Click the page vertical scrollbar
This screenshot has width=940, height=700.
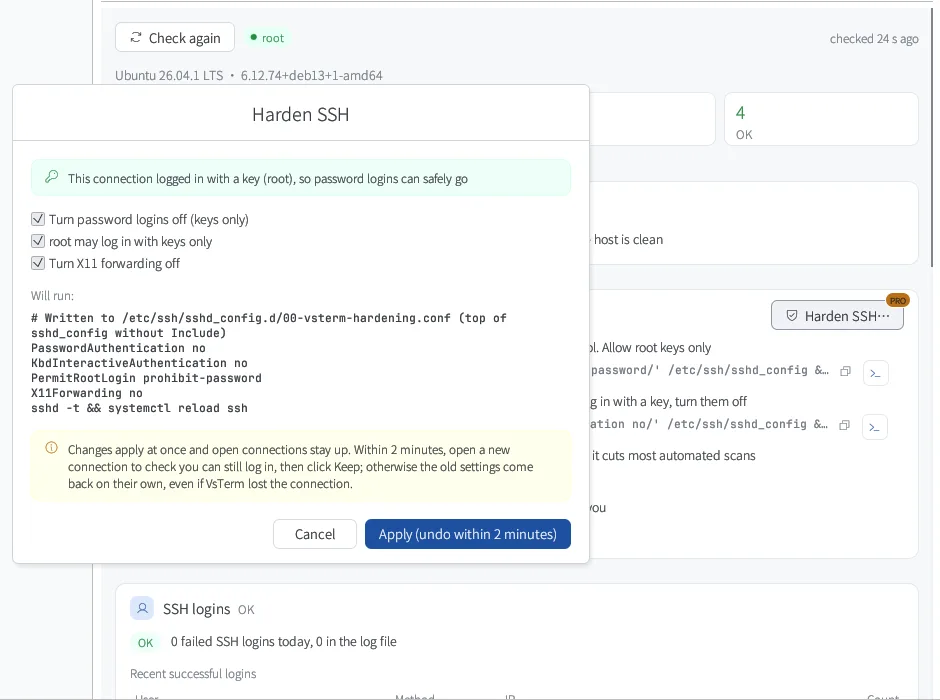point(932,138)
